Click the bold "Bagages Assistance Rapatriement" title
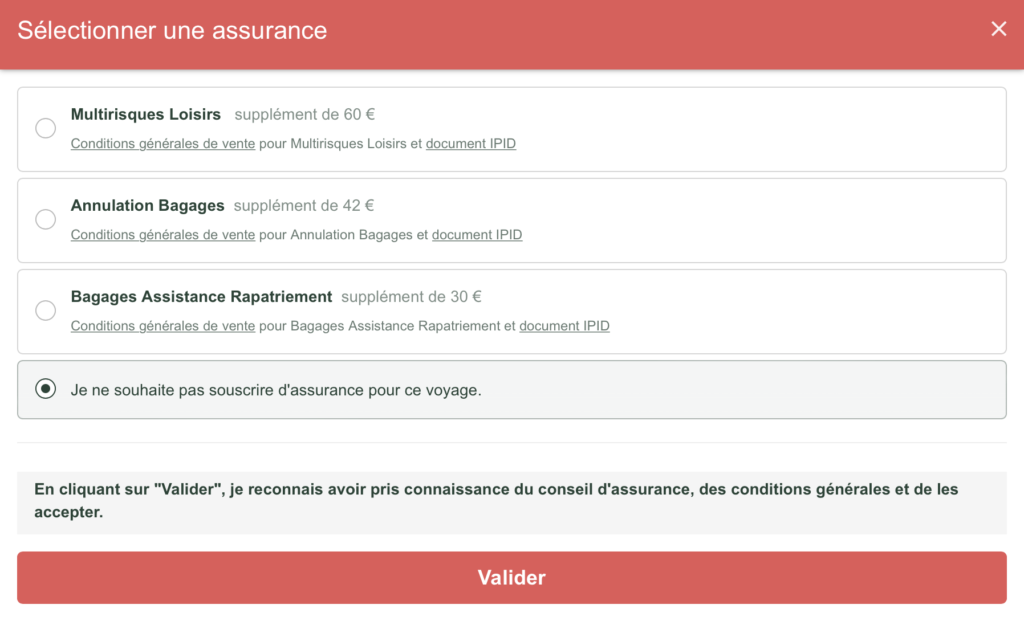 pyautogui.click(x=201, y=296)
